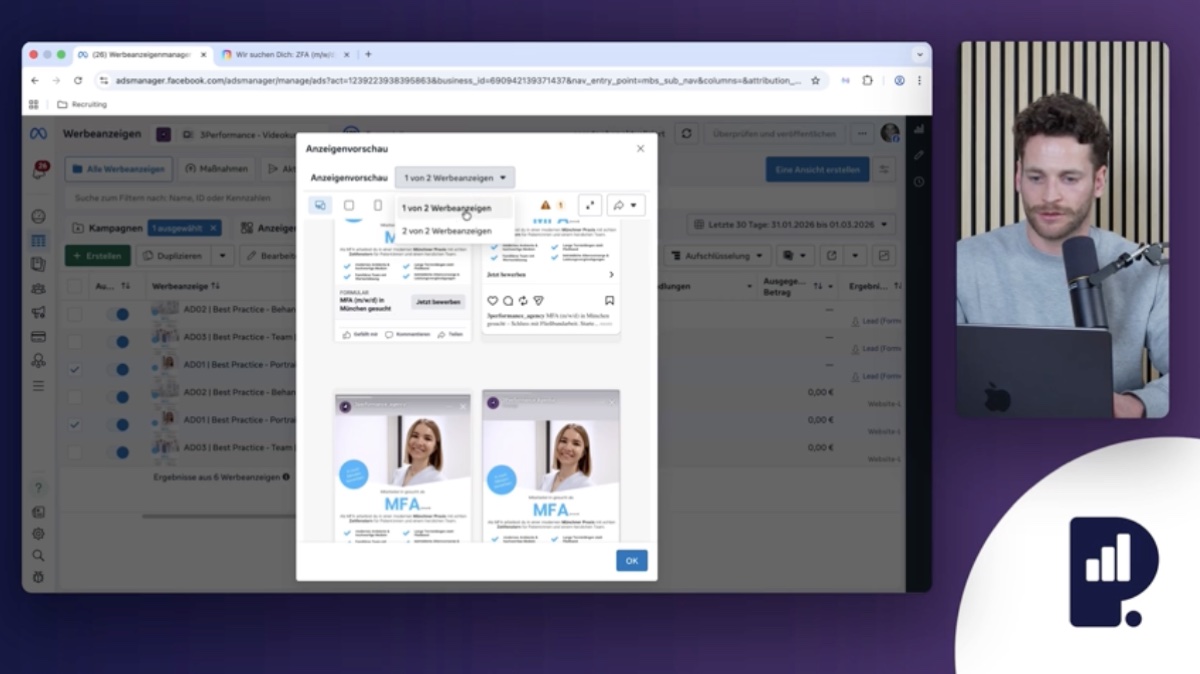This screenshot has height=674, width=1200.
Task: Open the pencil edit icon in right panel
Action: coord(919,155)
